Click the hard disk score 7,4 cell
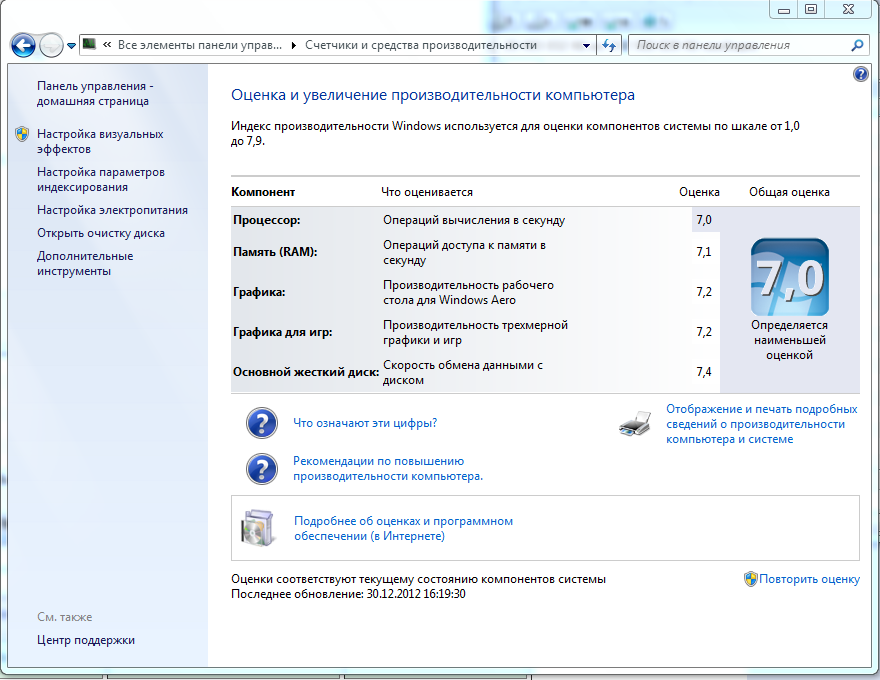This screenshot has height=680, width=880. [704, 372]
